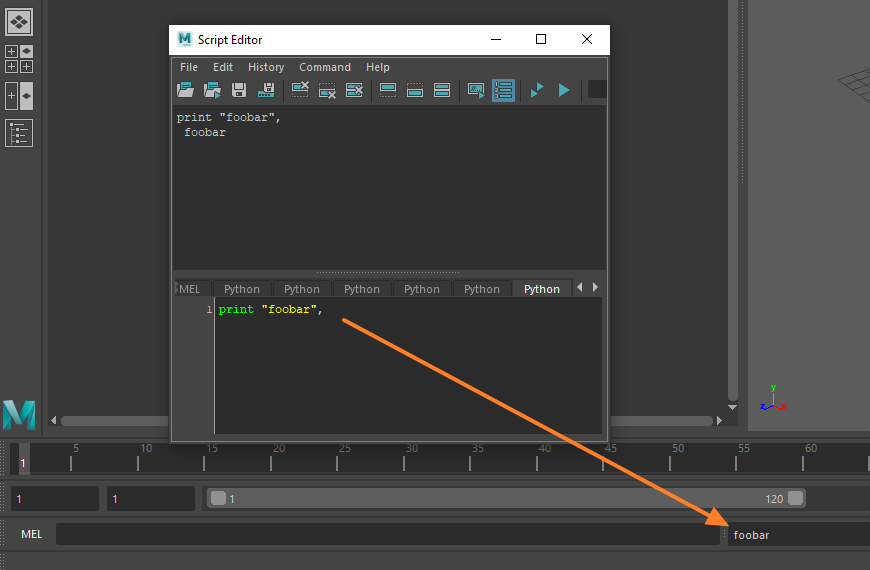
Task: Click Save Script to Shelf icon
Action: [266, 90]
